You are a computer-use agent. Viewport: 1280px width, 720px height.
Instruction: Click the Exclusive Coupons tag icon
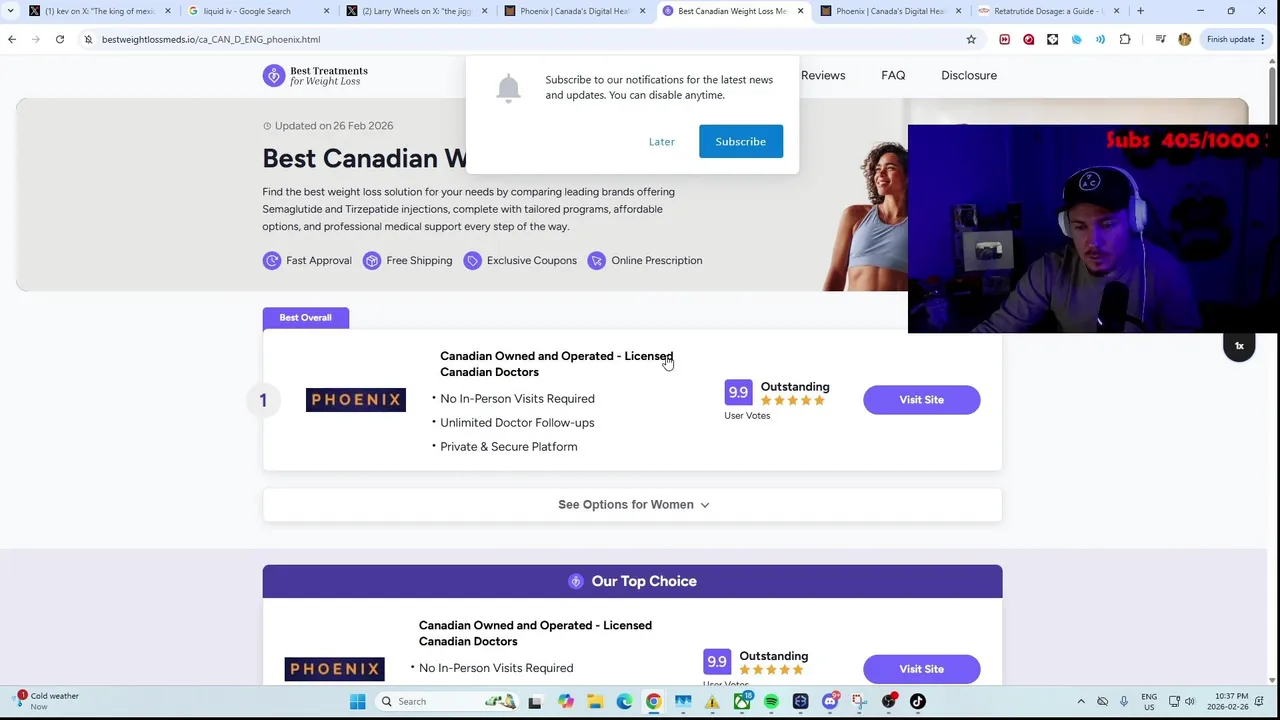pyautogui.click(x=472, y=260)
